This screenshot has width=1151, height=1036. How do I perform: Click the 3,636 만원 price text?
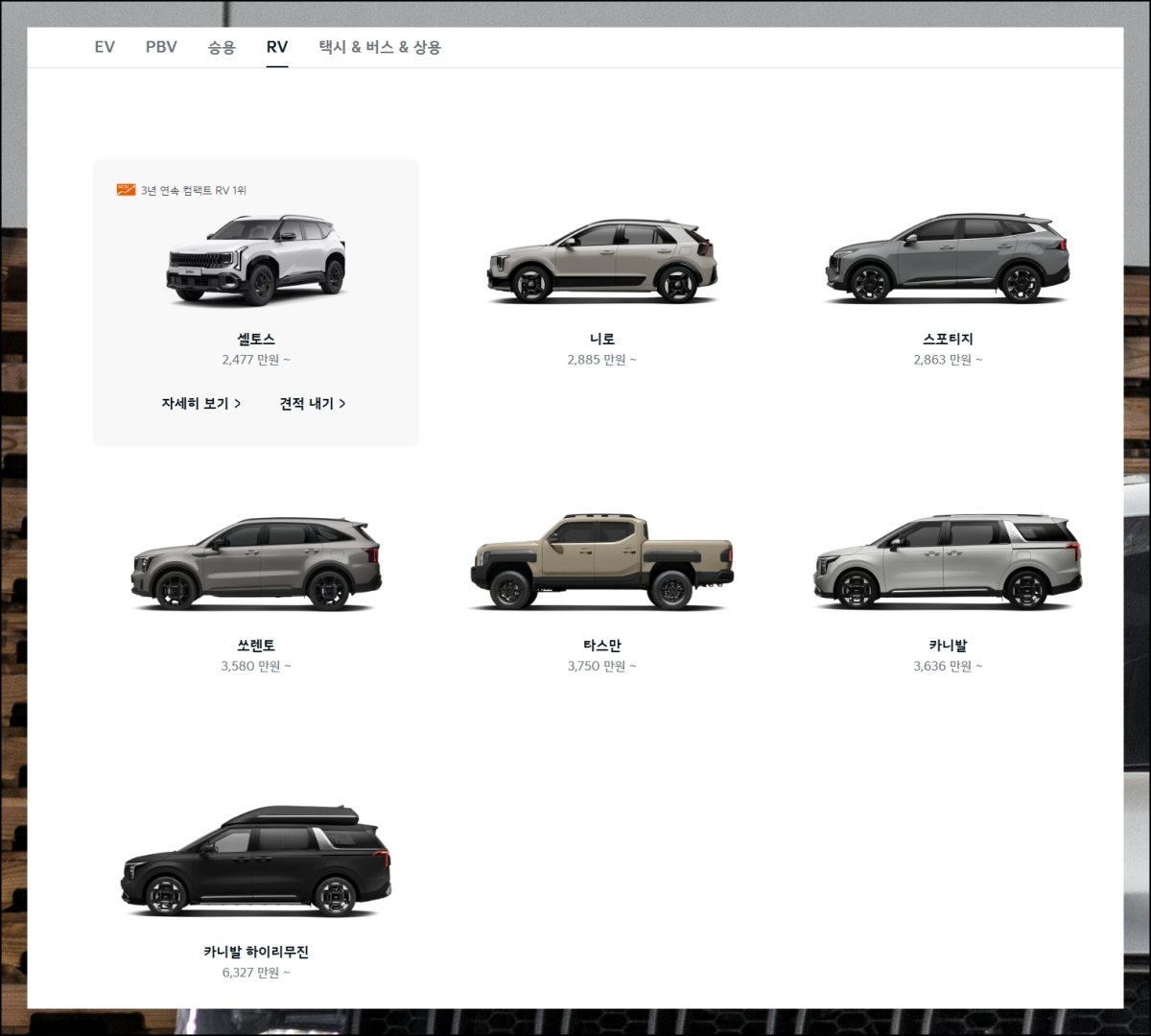(948, 666)
